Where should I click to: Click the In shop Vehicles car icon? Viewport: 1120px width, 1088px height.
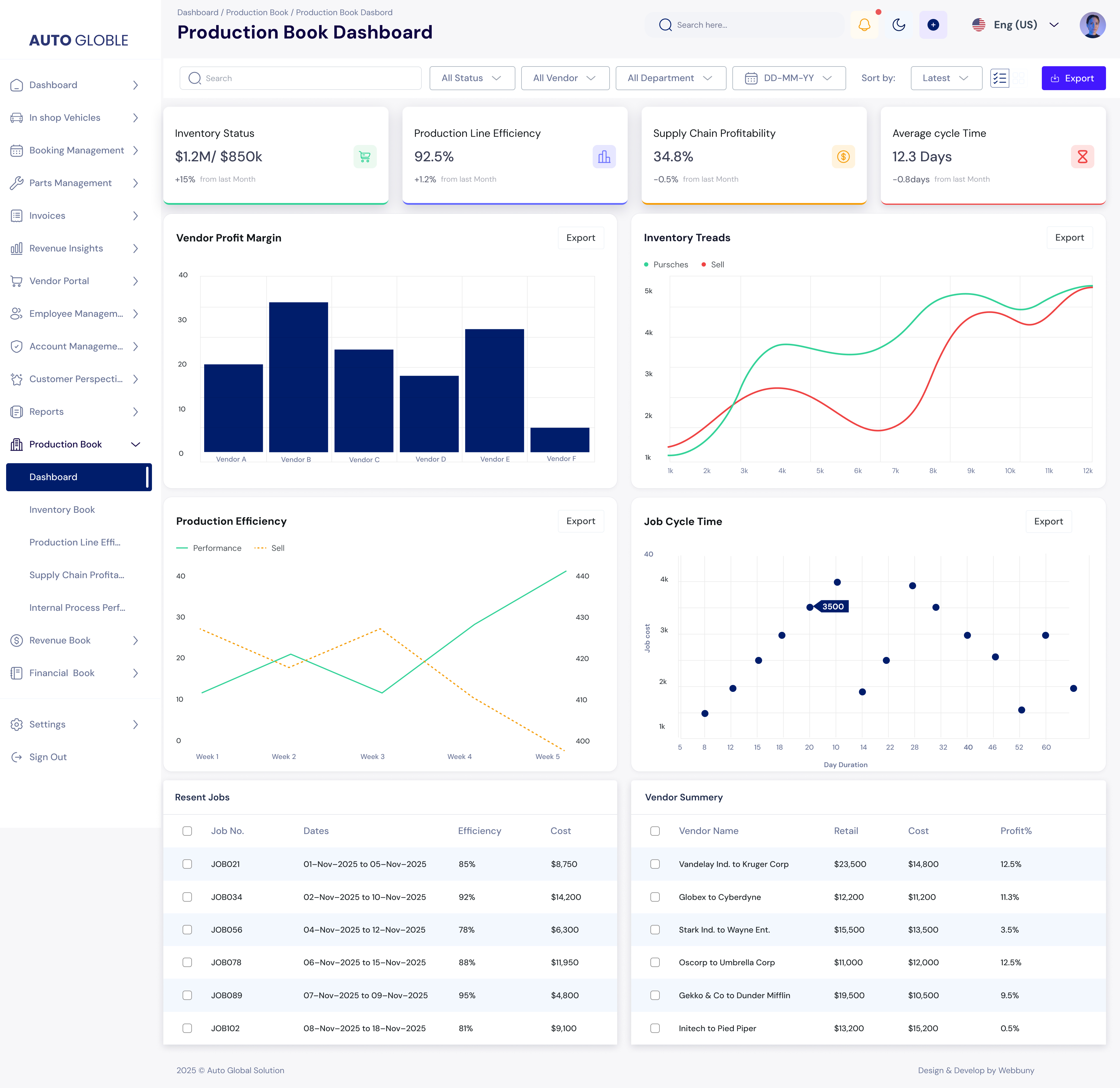click(x=17, y=118)
